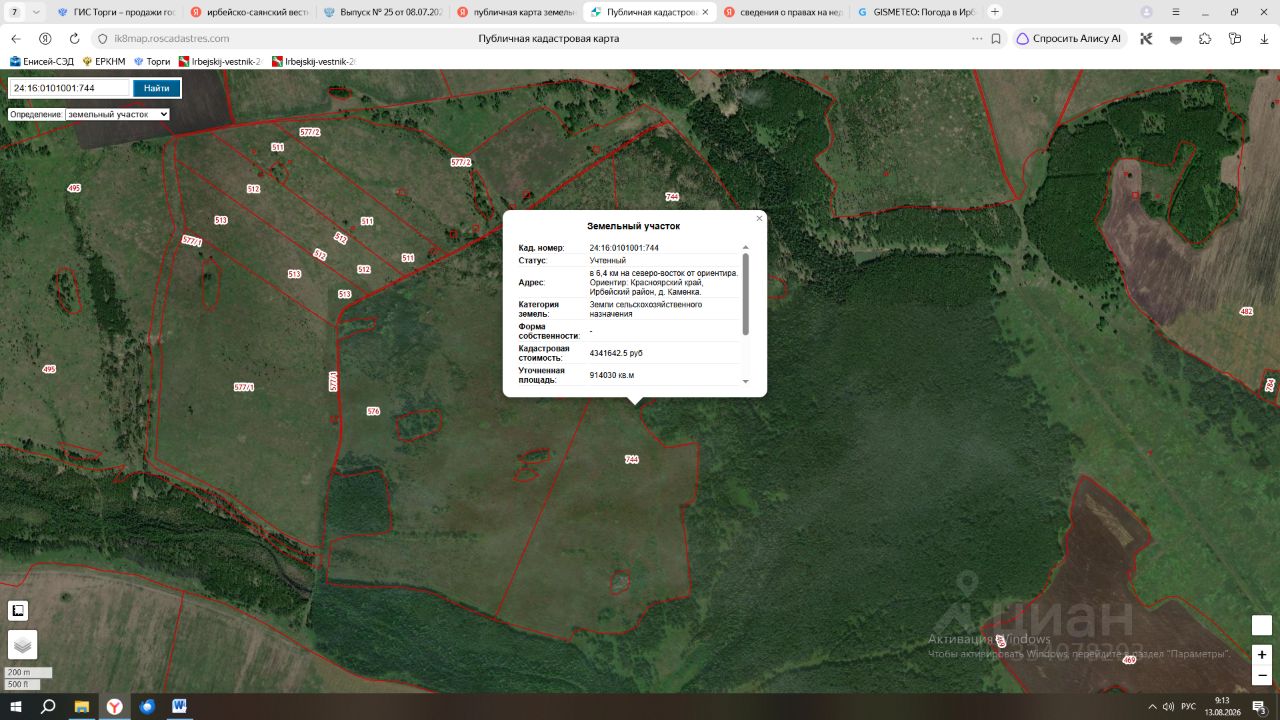
Task: Click the Найти search button
Action: tap(156, 88)
